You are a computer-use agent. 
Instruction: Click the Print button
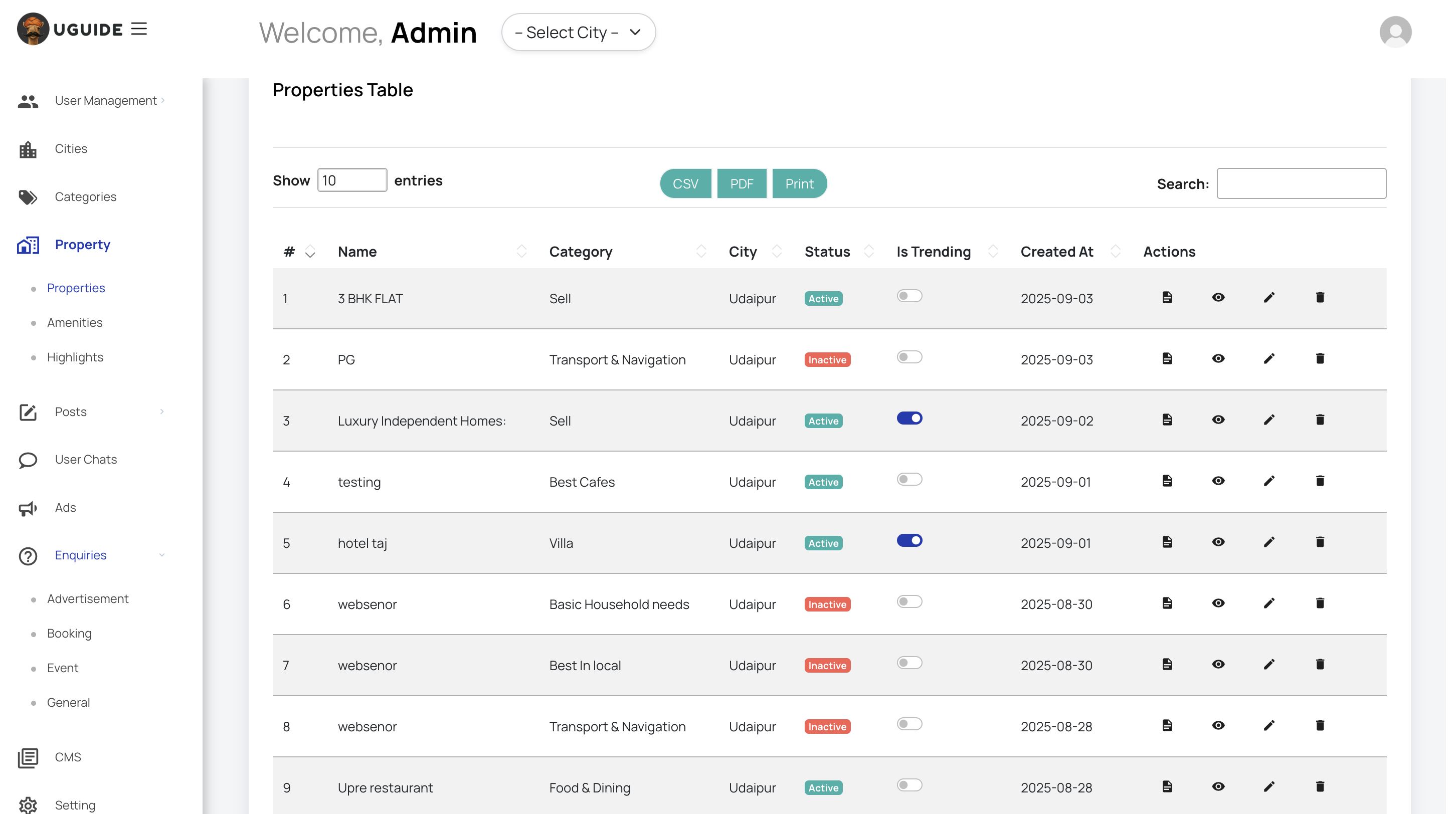tap(799, 183)
